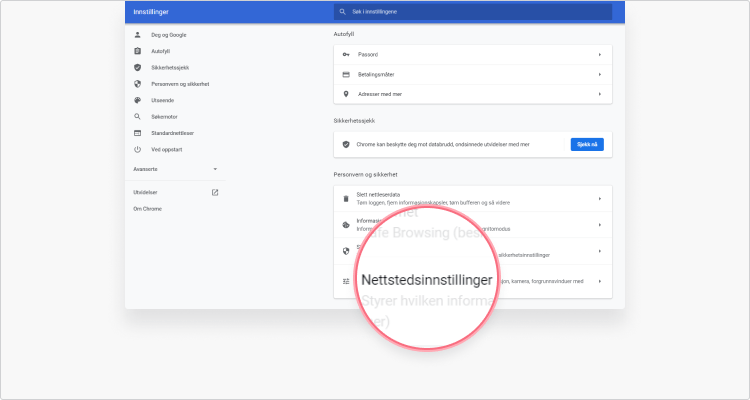Open Betalingsmåter using its right arrow
The height and width of the screenshot is (400, 750).
pyautogui.click(x=599, y=75)
